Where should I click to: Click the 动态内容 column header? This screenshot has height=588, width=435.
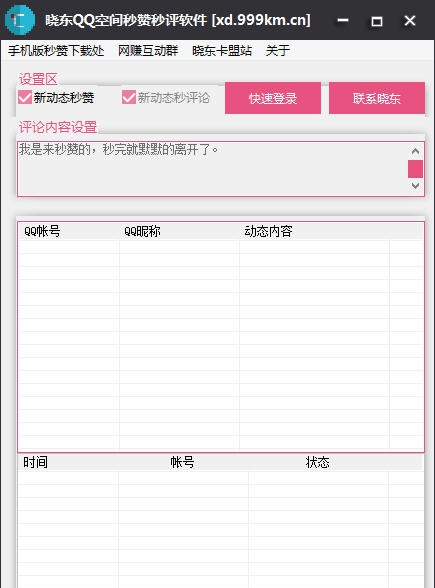(314, 231)
